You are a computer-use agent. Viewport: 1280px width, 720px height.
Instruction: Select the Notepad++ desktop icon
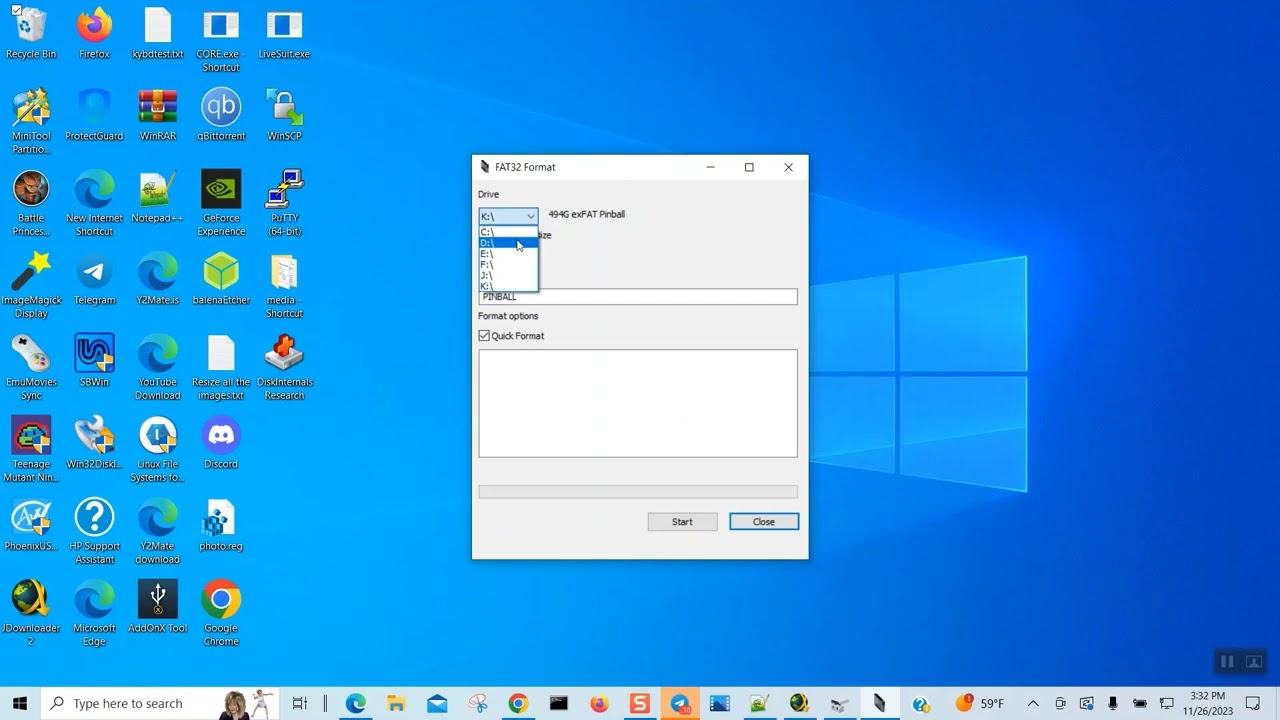click(158, 197)
